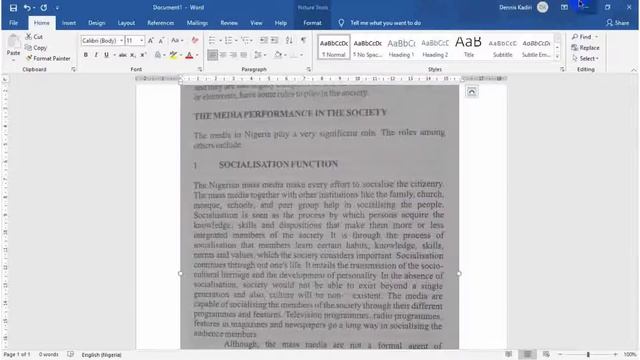Toggle underline formatting
The image size is (640, 360).
pyautogui.click(x=107, y=55)
